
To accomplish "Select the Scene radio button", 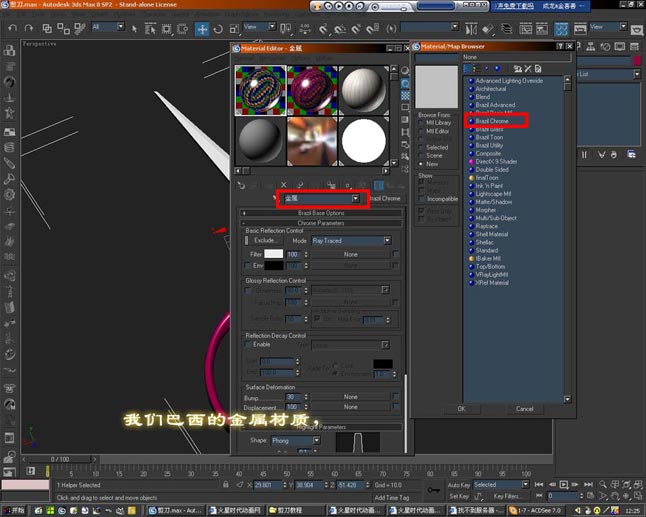I will pos(421,156).
